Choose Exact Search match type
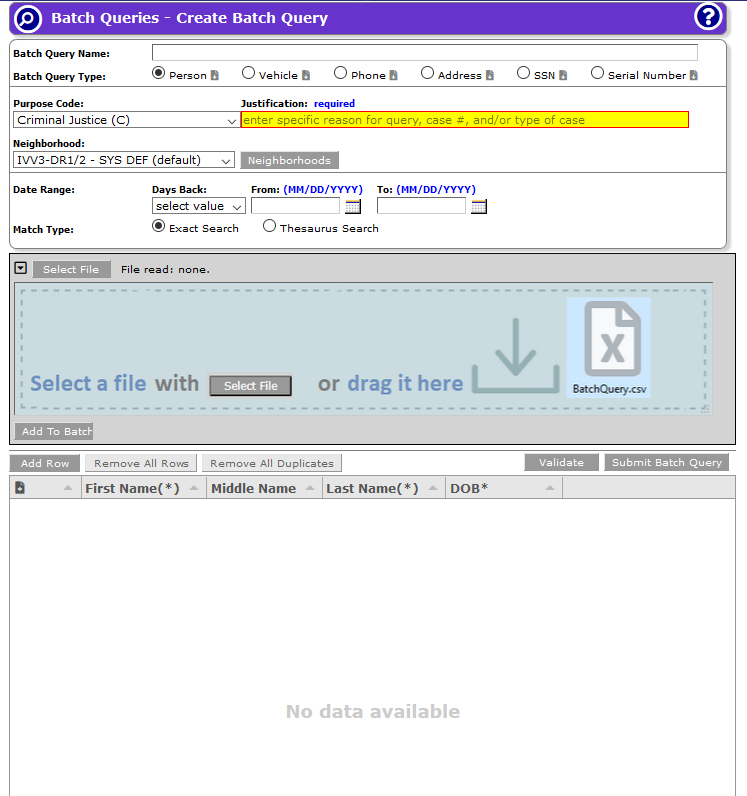The height and width of the screenshot is (796, 747). pyautogui.click(x=158, y=226)
